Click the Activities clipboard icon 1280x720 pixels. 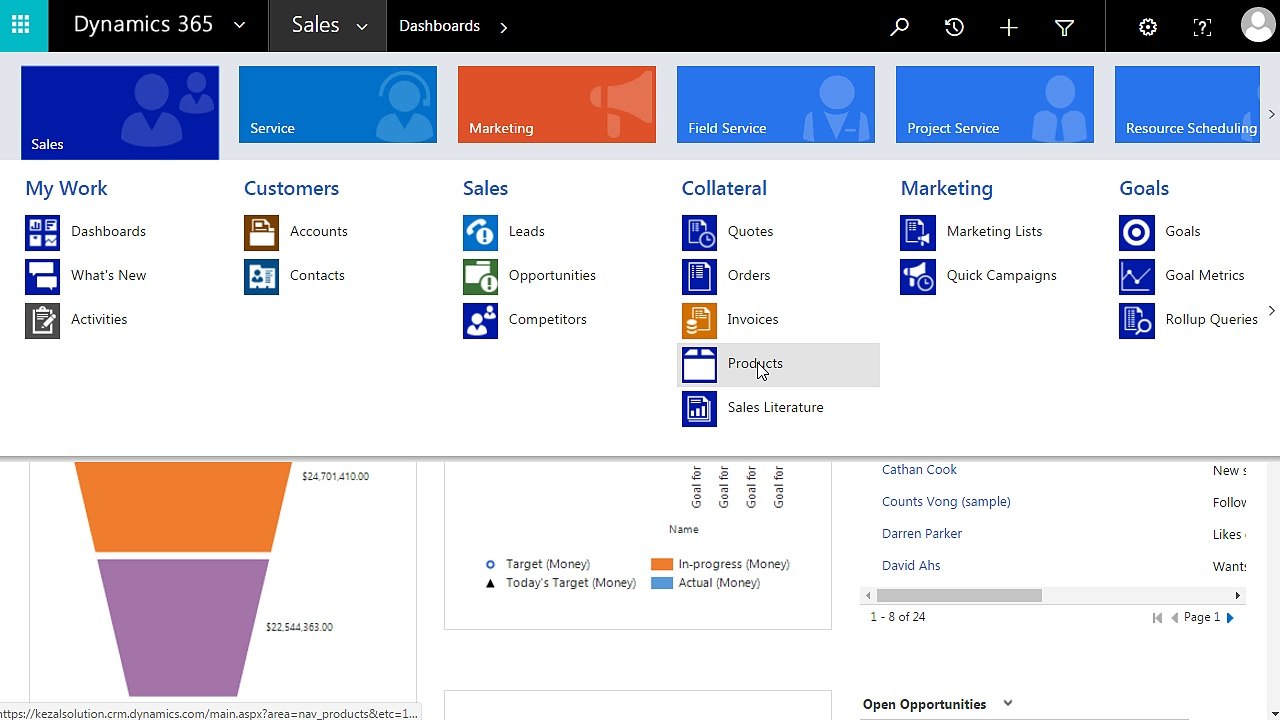click(x=42, y=320)
